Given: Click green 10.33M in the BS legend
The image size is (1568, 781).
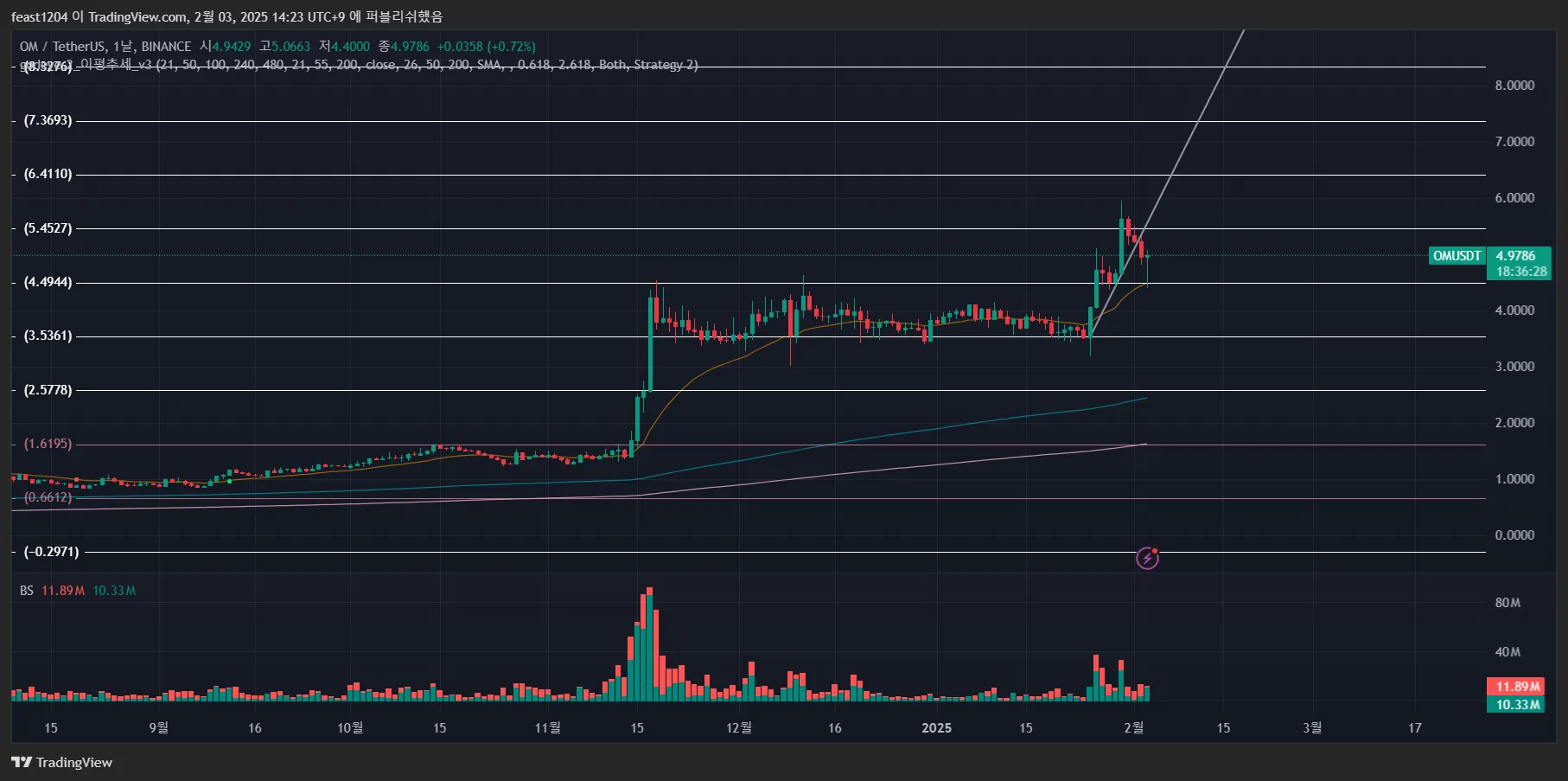Looking at the screenshot, I should point(114,591).
